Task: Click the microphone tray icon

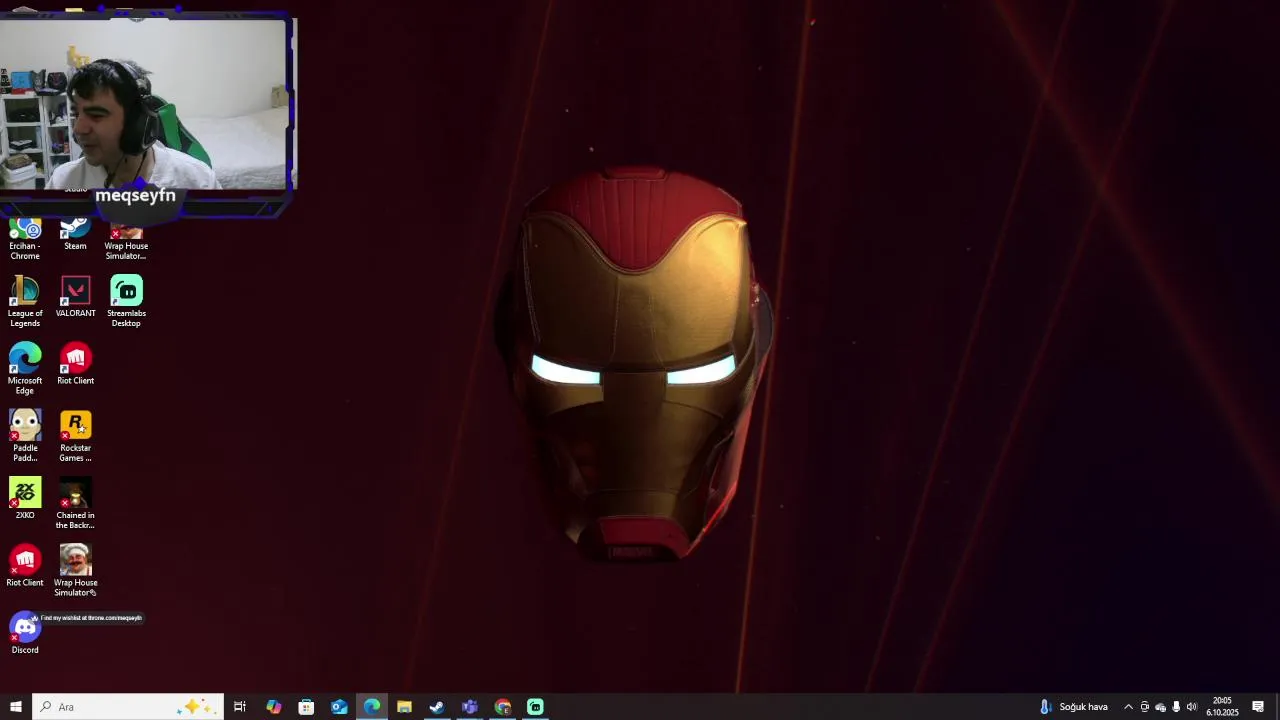Action: click(x=1176, y=707)
